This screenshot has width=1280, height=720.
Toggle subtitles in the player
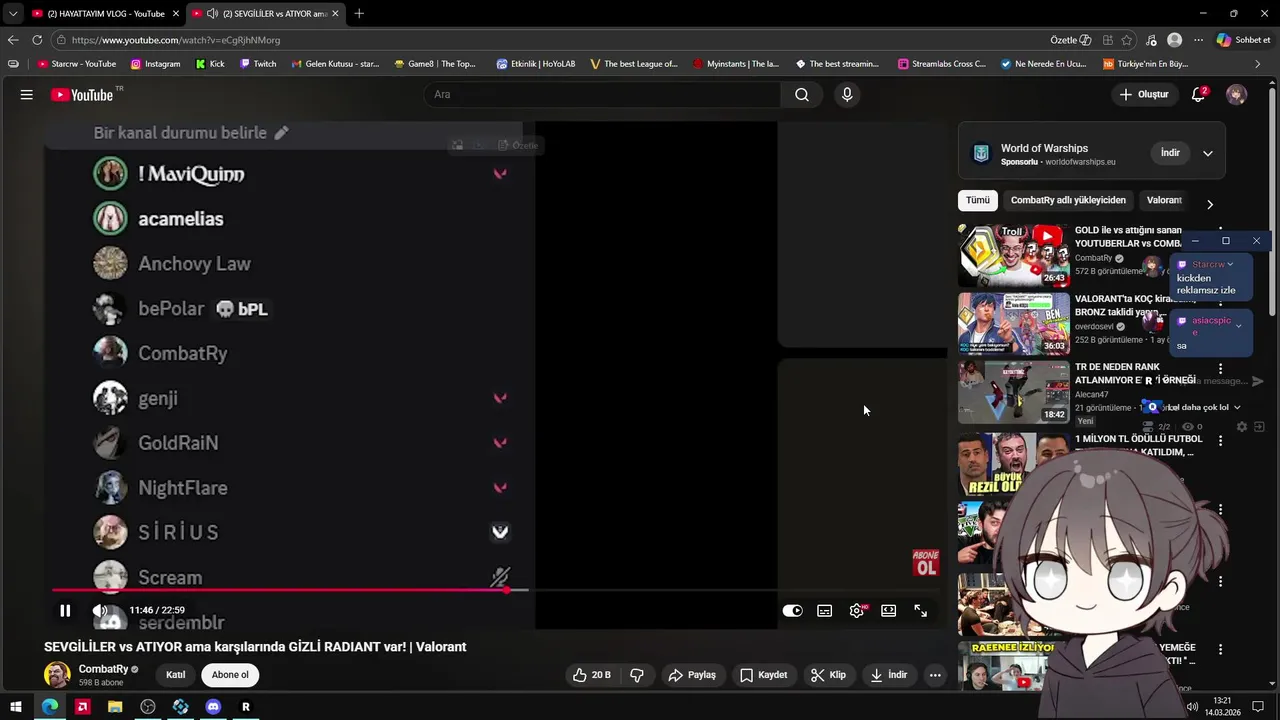coord(825,611)
